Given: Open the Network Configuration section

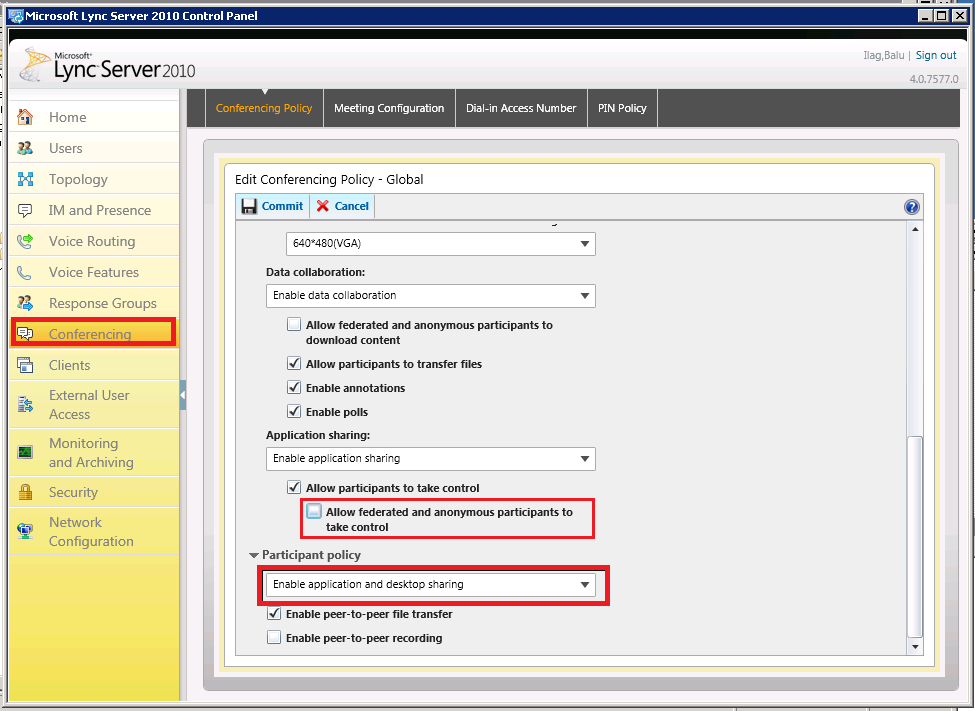Looking at the screenshot, I should point(95,531).
